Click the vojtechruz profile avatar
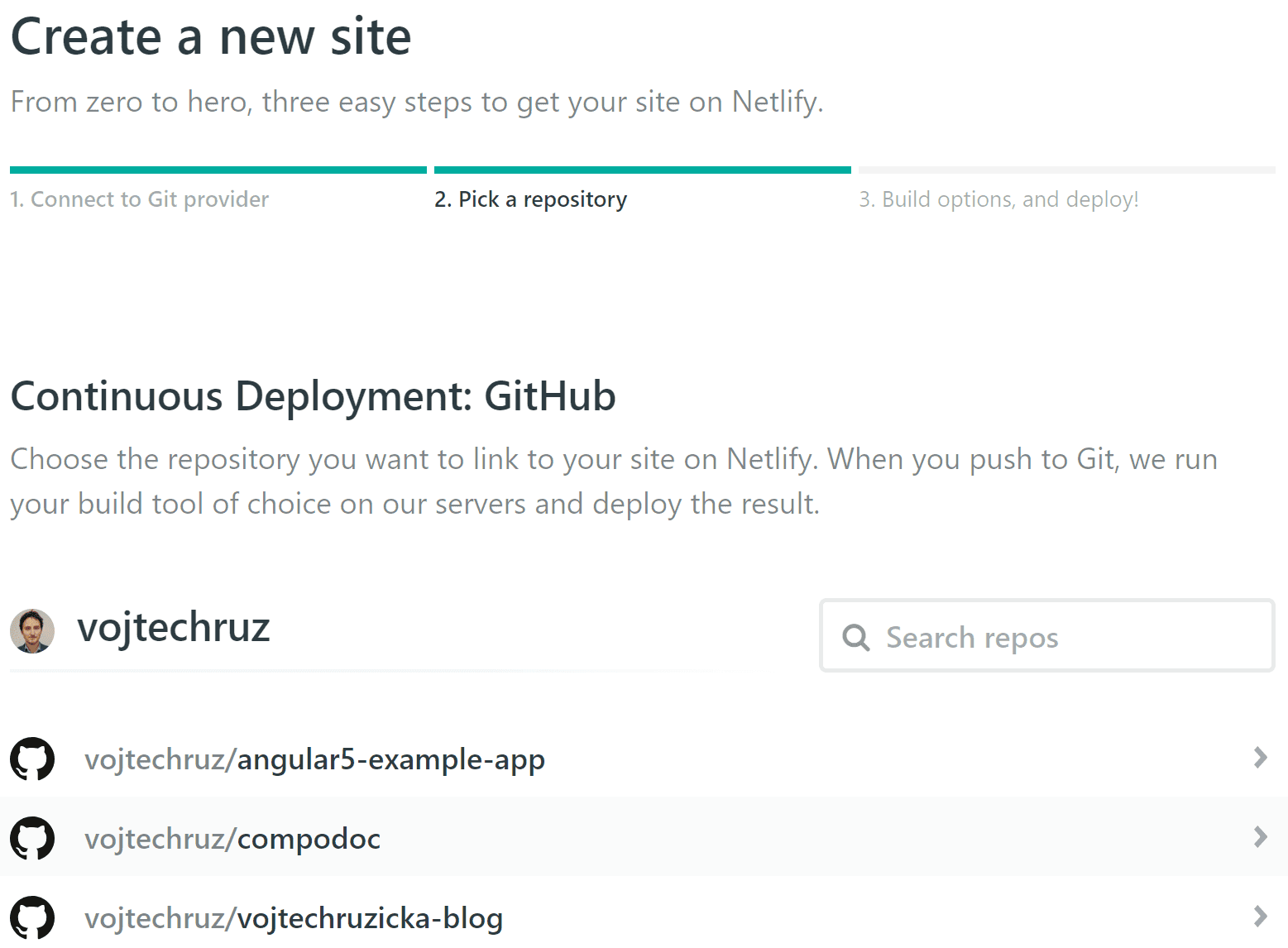The image size is (1288, 948). pos(32,631)
